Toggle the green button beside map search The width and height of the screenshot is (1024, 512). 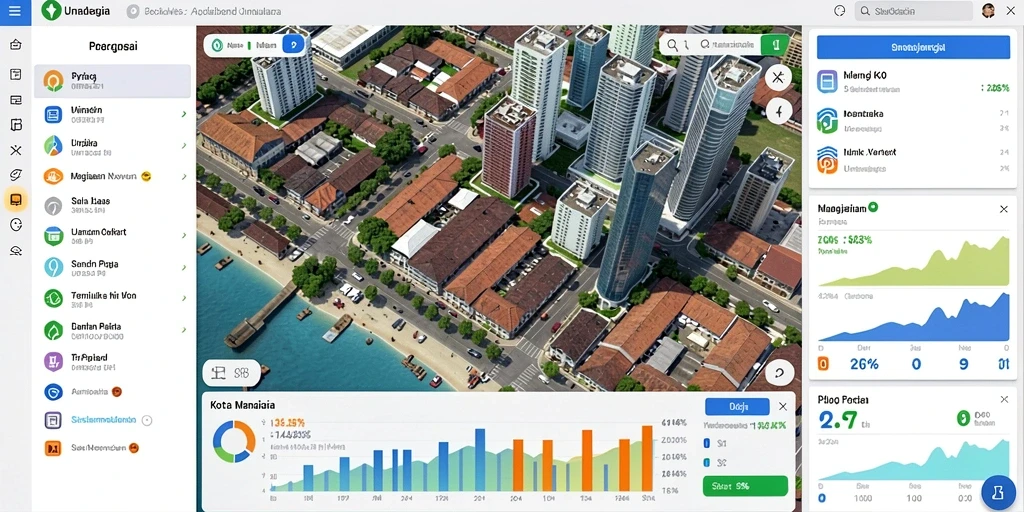pyautogui.click(x=775, y=45)
